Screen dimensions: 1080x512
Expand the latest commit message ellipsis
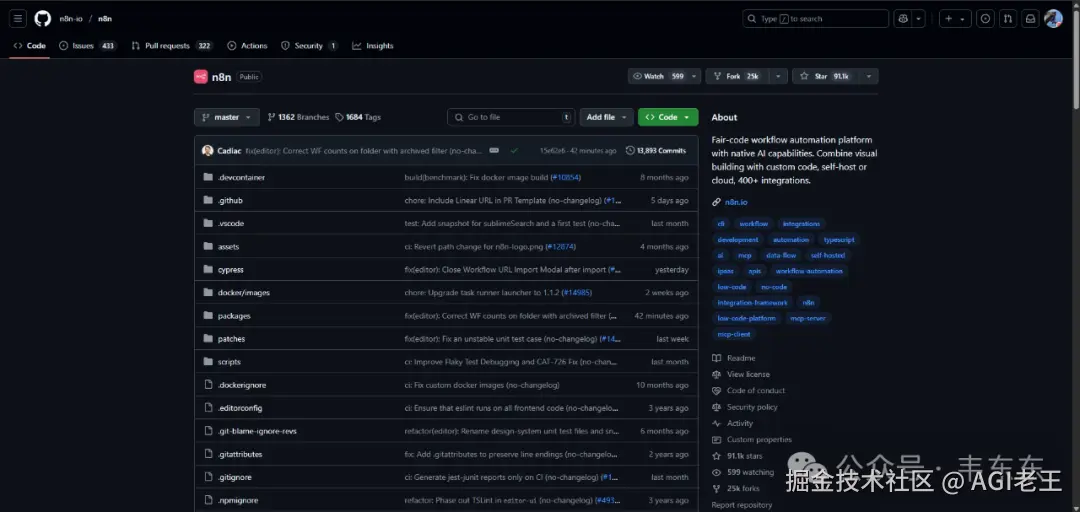tap(494, 150)
